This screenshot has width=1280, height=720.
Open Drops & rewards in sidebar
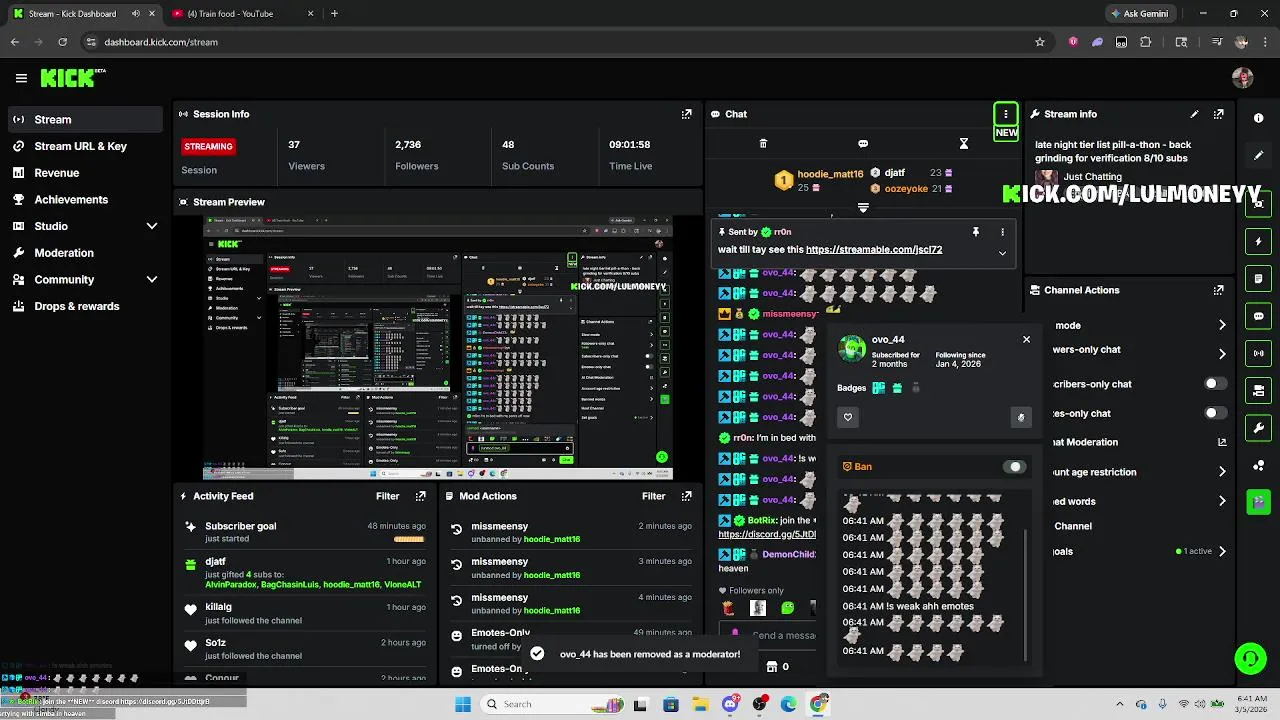pyautogui.click(x=85, y=306)
